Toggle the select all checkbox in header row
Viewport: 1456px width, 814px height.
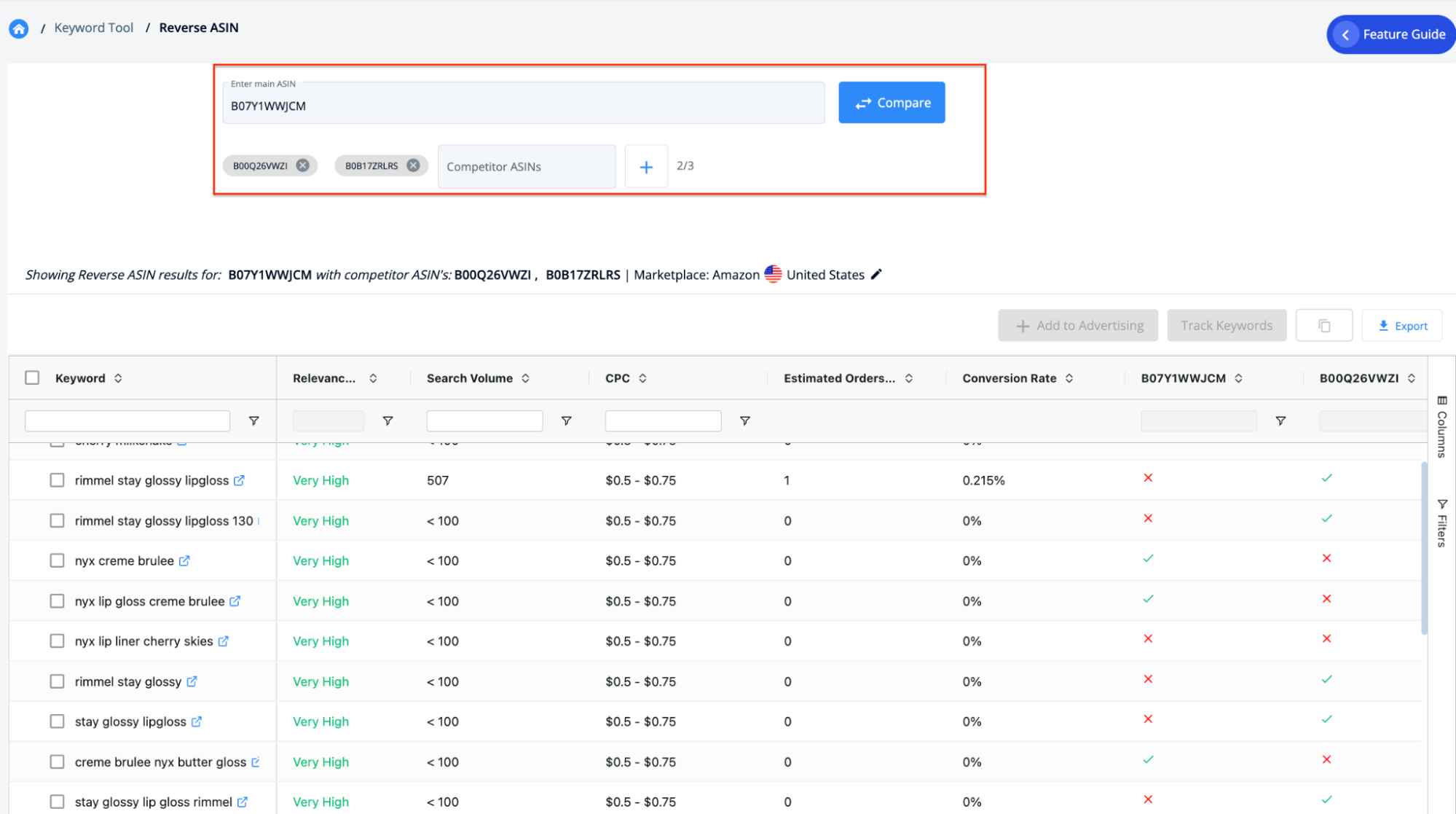pos(32,377)
